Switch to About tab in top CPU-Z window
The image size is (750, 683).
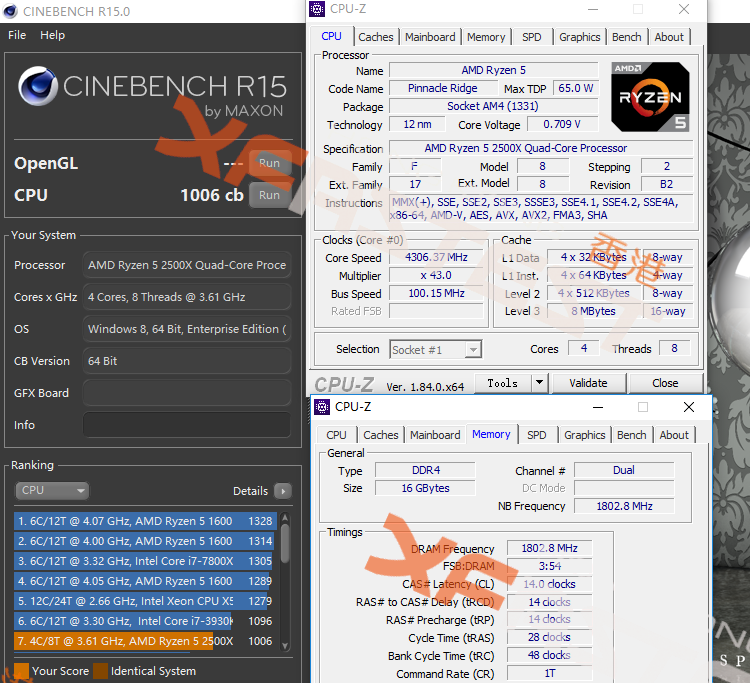tap(669, 37)
